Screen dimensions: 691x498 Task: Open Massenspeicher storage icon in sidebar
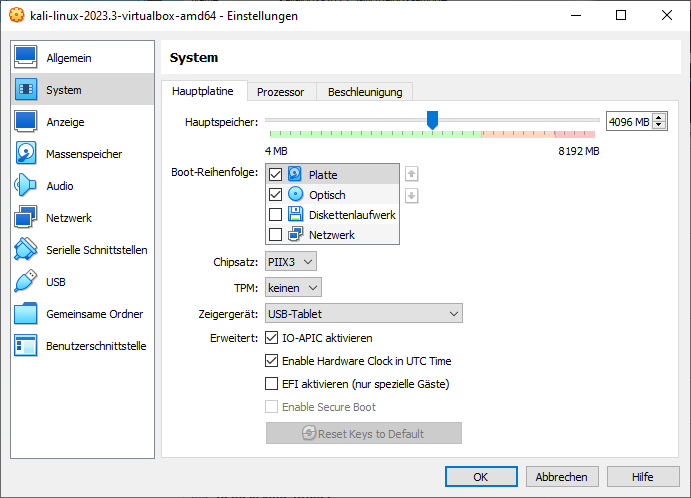[26, 154]
